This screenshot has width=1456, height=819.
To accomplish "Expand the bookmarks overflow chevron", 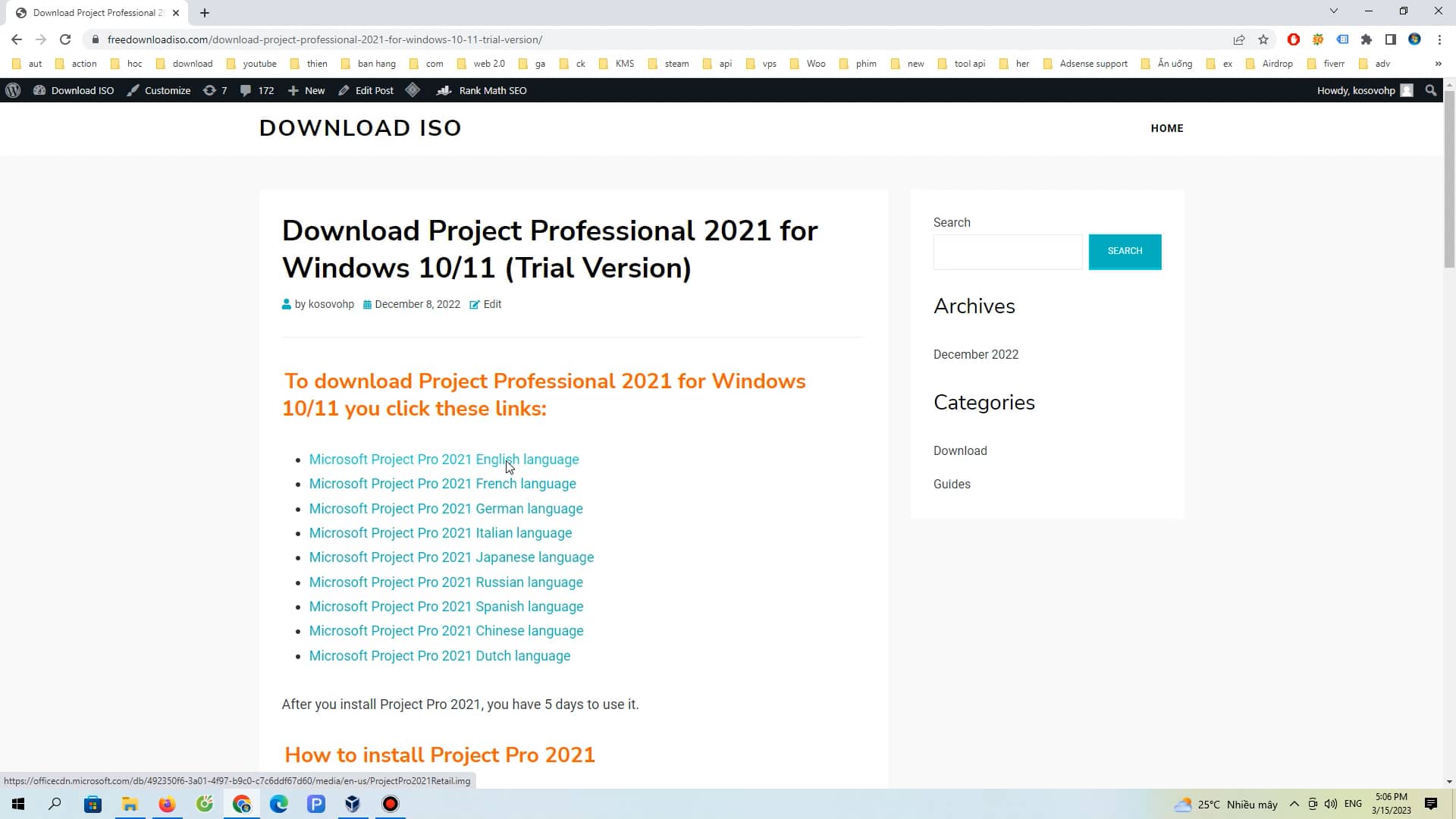I will [x=1438, y=64].
